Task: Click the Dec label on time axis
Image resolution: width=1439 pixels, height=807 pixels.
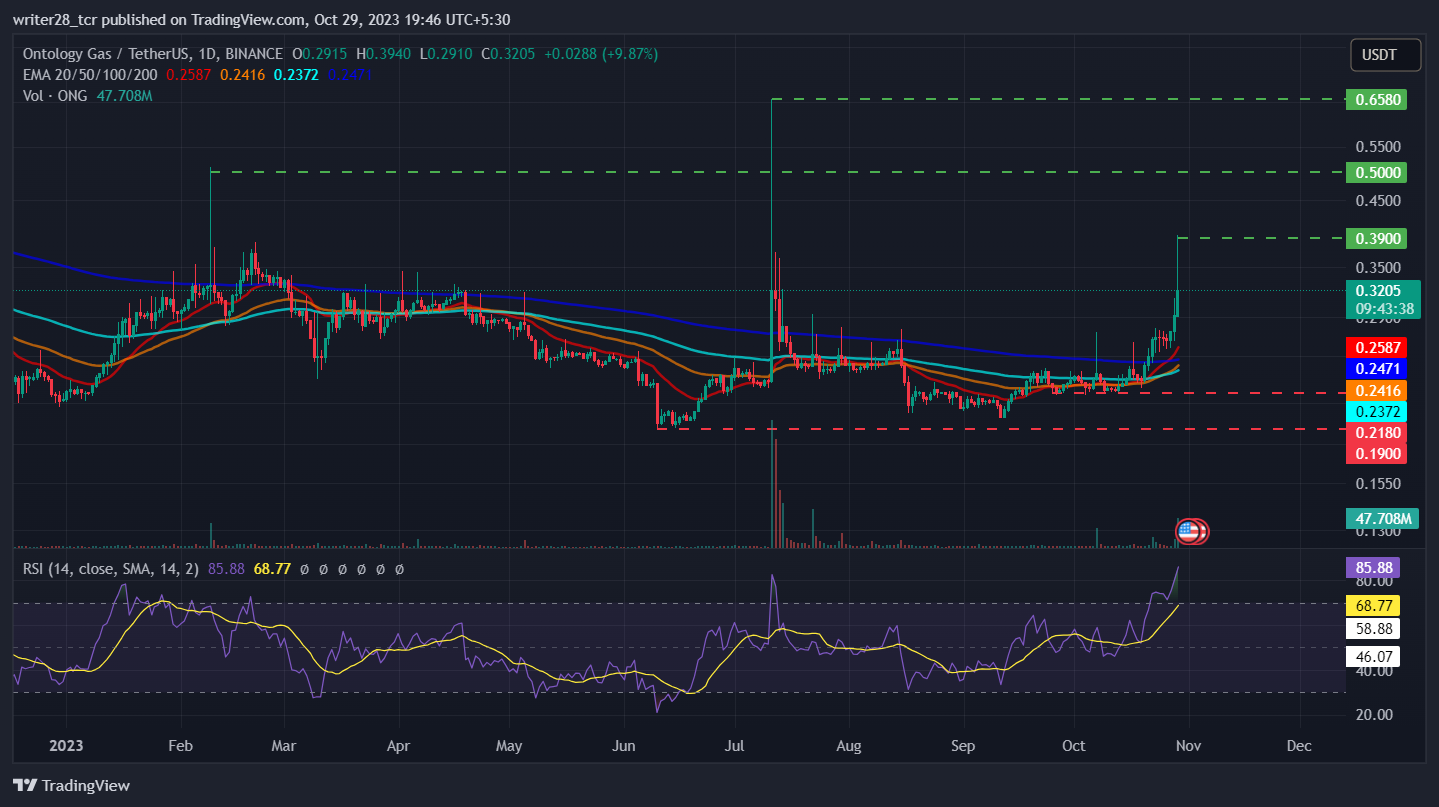Action: pos(1299,745)
